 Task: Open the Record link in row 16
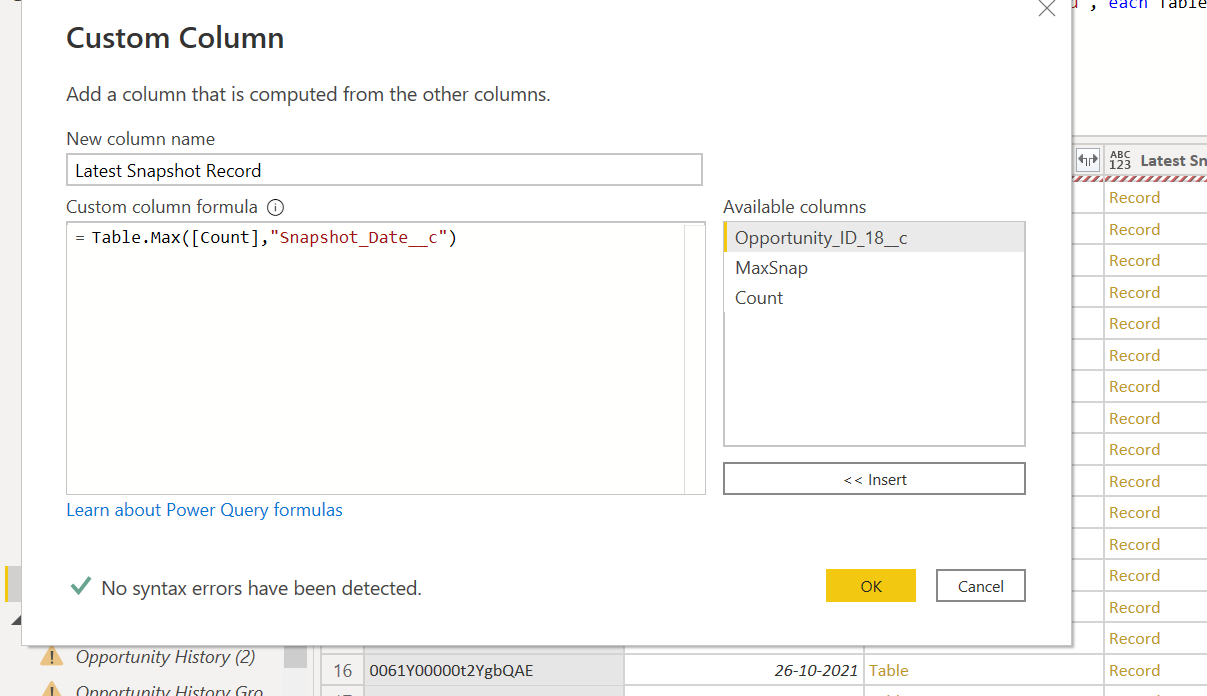[x=1134, y=670]
